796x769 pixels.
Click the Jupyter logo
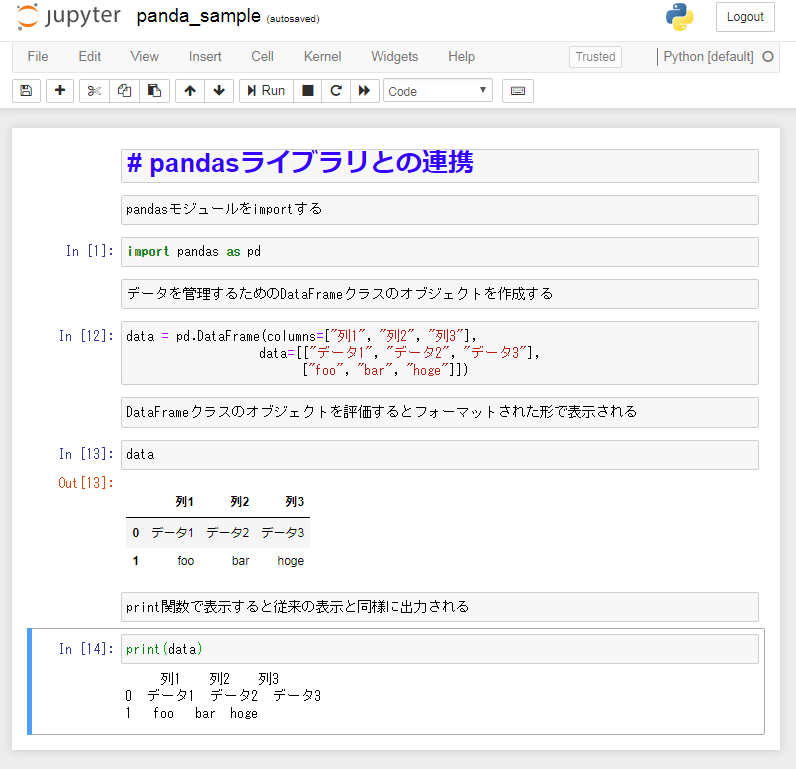(x=69, y=16)
